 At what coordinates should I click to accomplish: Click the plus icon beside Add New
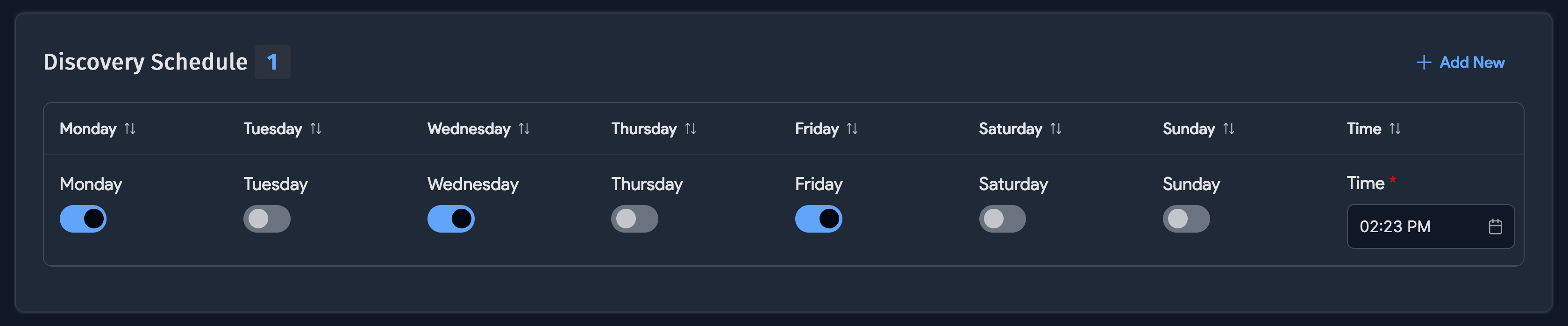1425,63
